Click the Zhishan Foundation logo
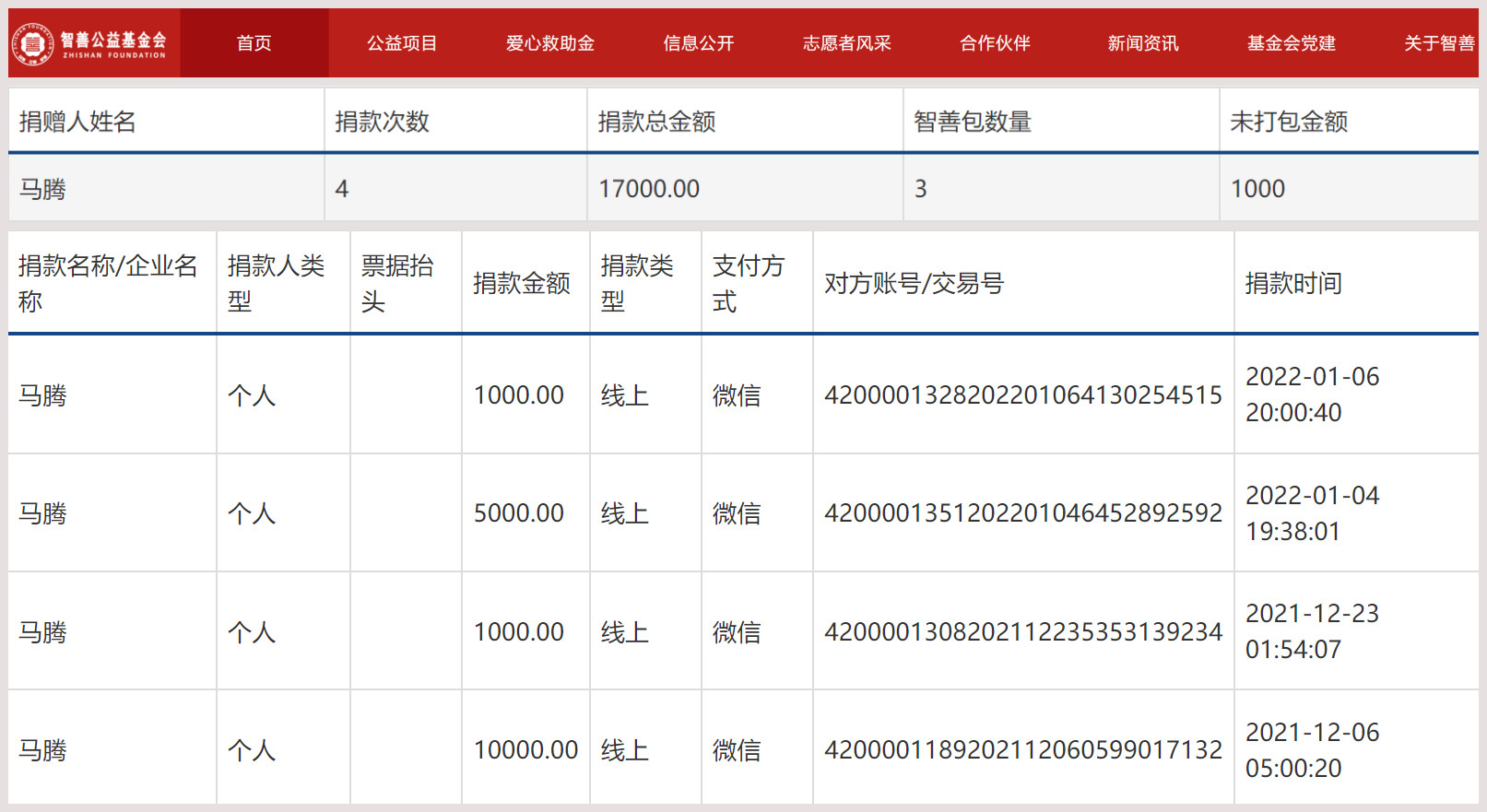The height and width of the screenshot is (812, 1487). tap(90, 43)
